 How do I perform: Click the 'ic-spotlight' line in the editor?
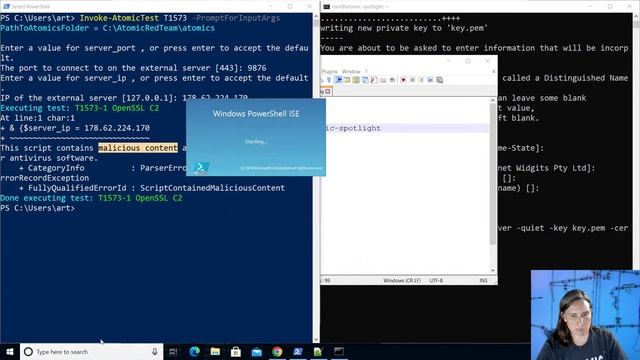(404, 128)
